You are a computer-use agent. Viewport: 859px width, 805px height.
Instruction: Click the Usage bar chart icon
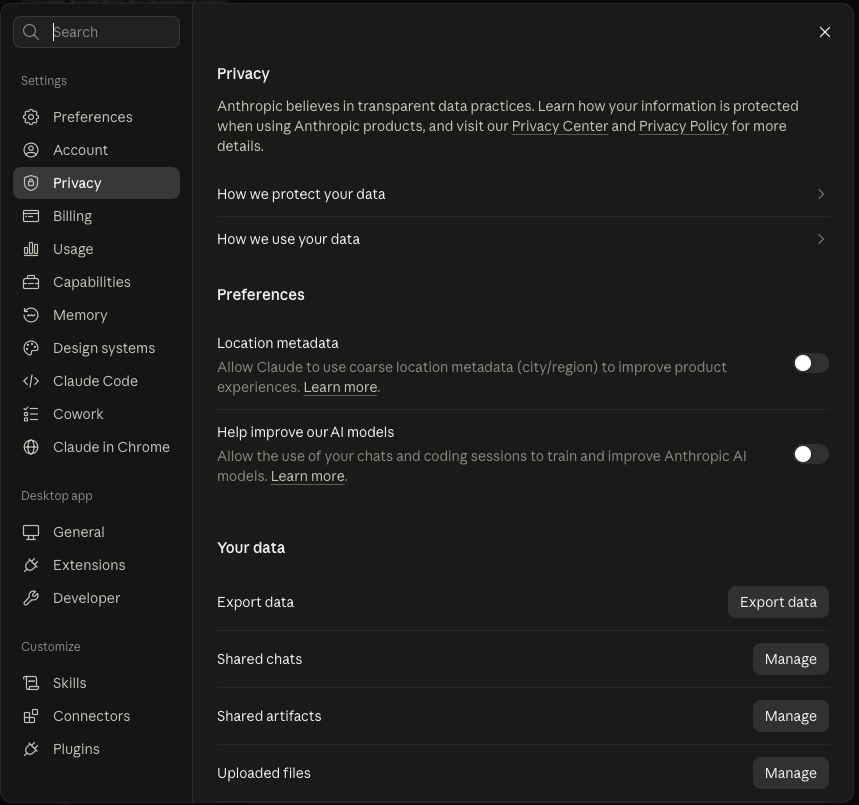pyautogui.click(x=31, y=249)
